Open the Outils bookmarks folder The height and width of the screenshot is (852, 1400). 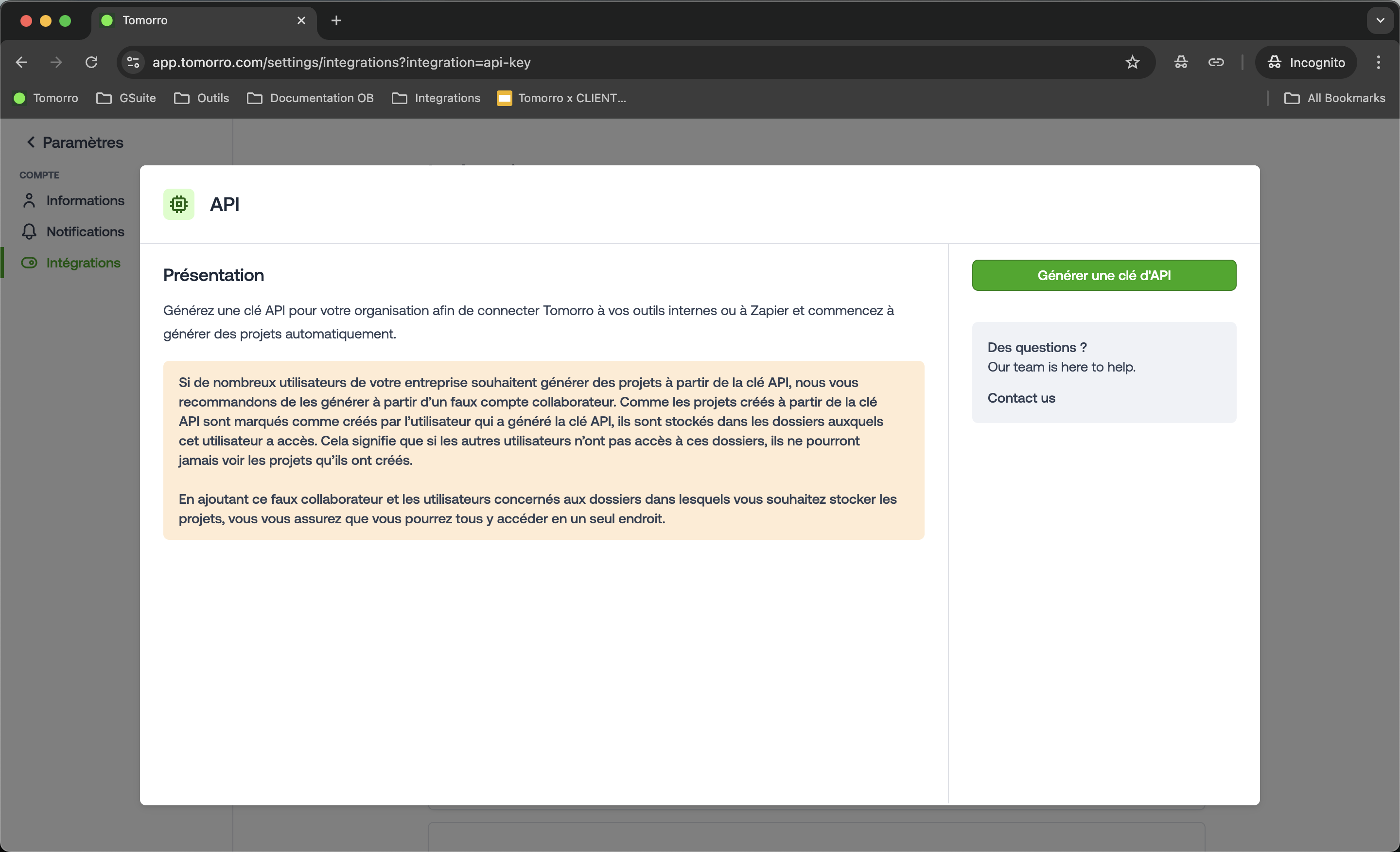coord(201,98)
